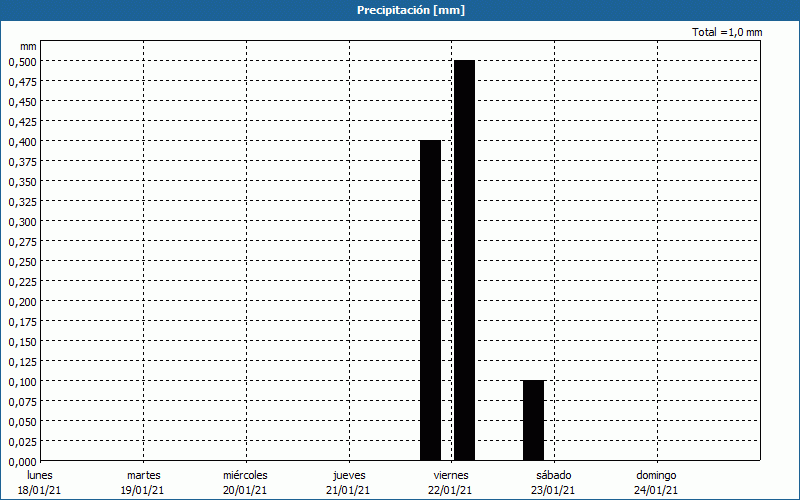Viewport: 800px width, 500px height.
Task: Click the 0,000 y-axis value
Action: (23, 462)
